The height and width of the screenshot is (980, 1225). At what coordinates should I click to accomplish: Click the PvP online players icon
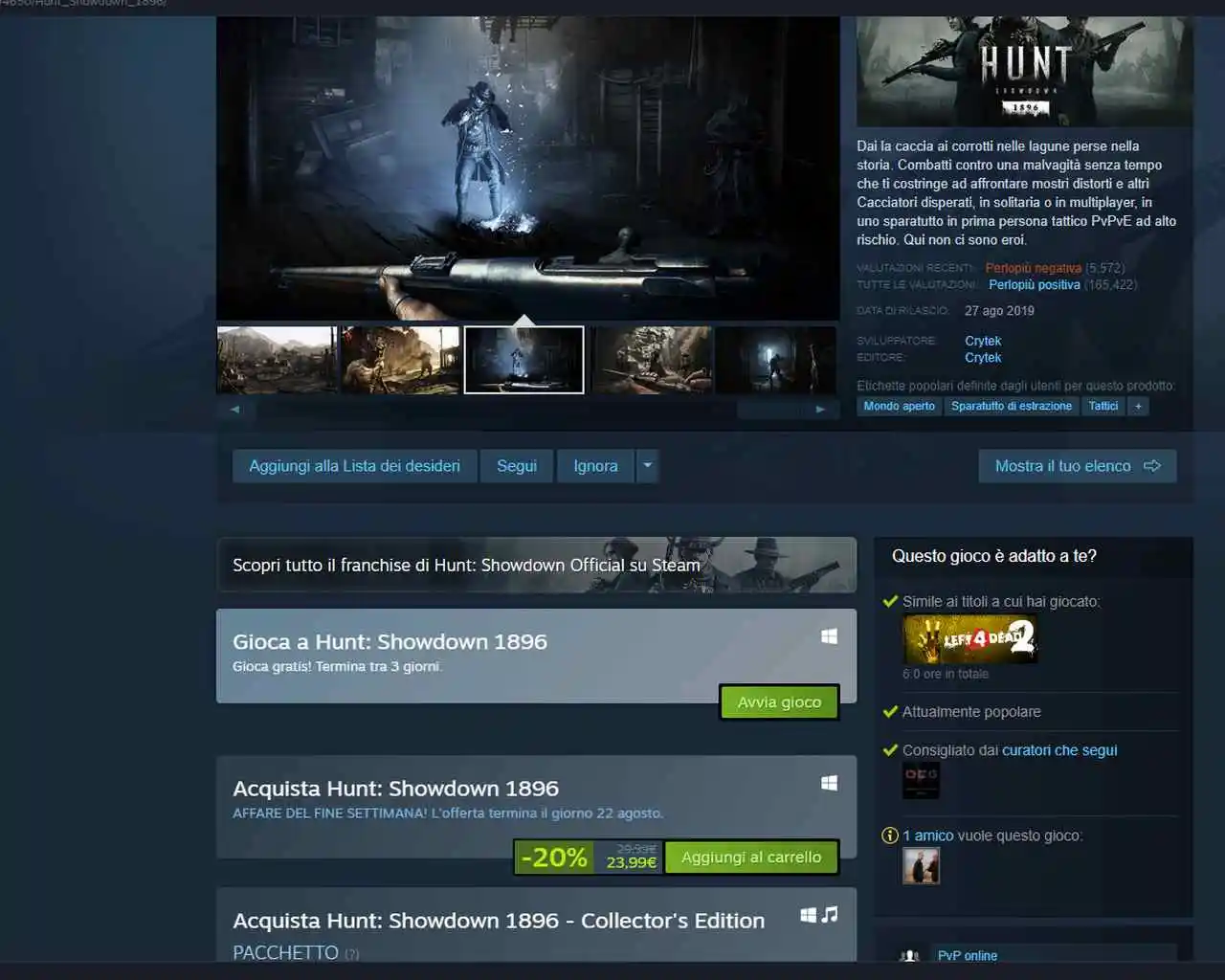click(910, 955)
